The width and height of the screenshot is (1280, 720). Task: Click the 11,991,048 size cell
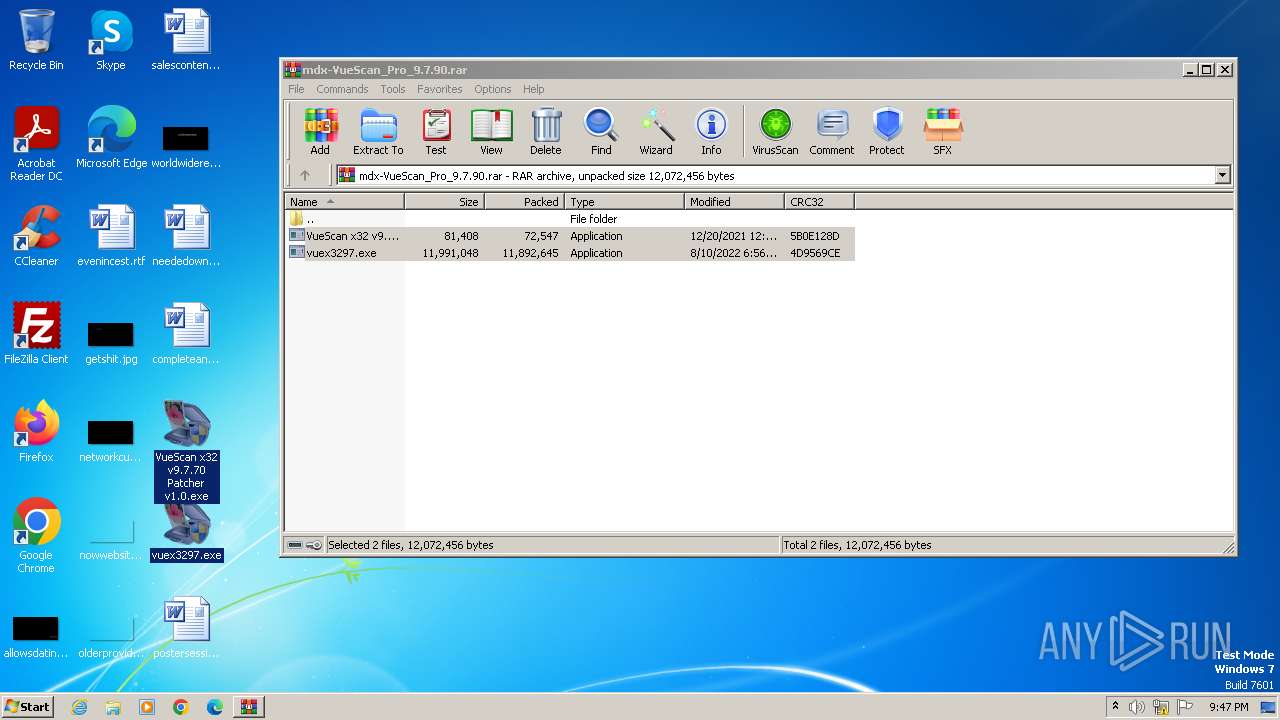[x=450, y=253]
